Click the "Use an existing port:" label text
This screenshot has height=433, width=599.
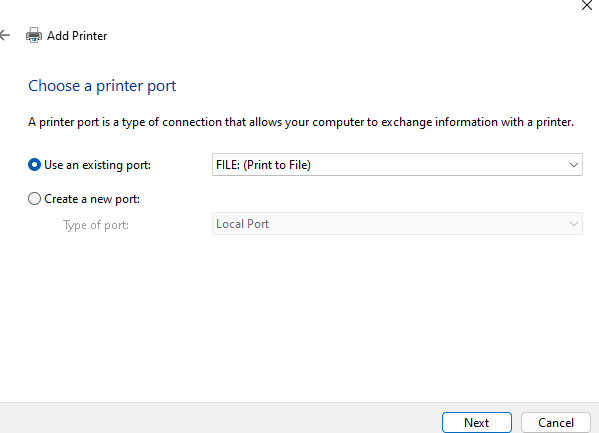tap(97, 165)
